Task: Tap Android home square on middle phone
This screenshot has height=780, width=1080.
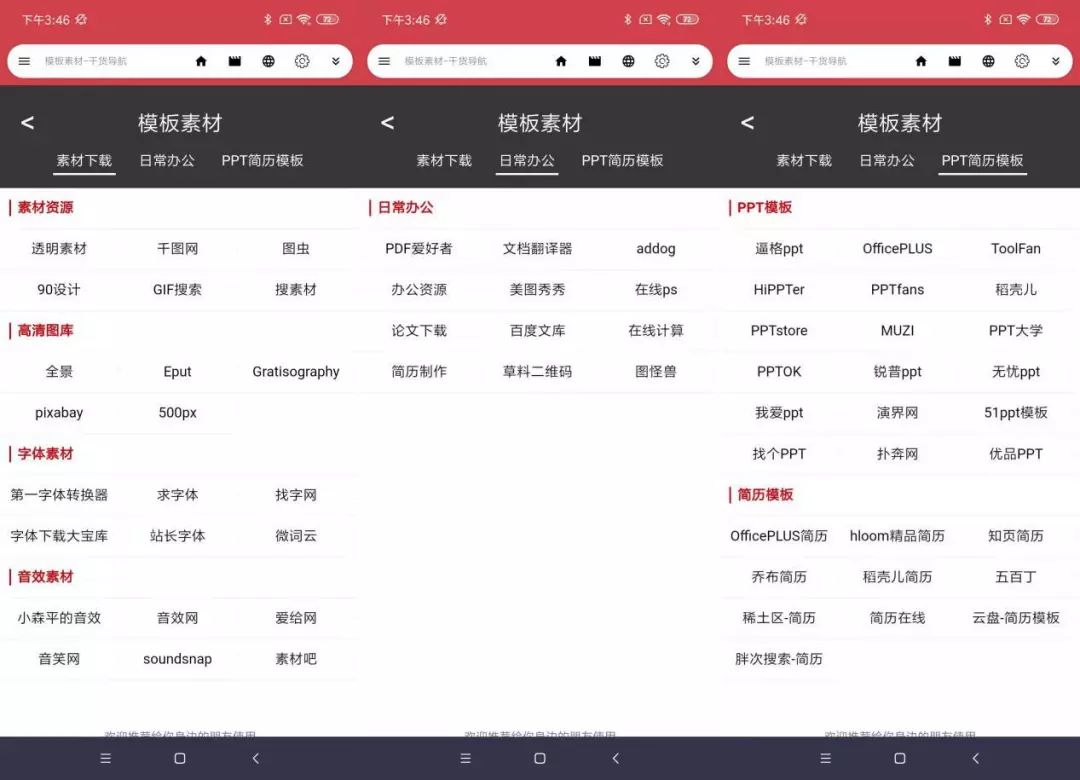Action: (540, 759)
